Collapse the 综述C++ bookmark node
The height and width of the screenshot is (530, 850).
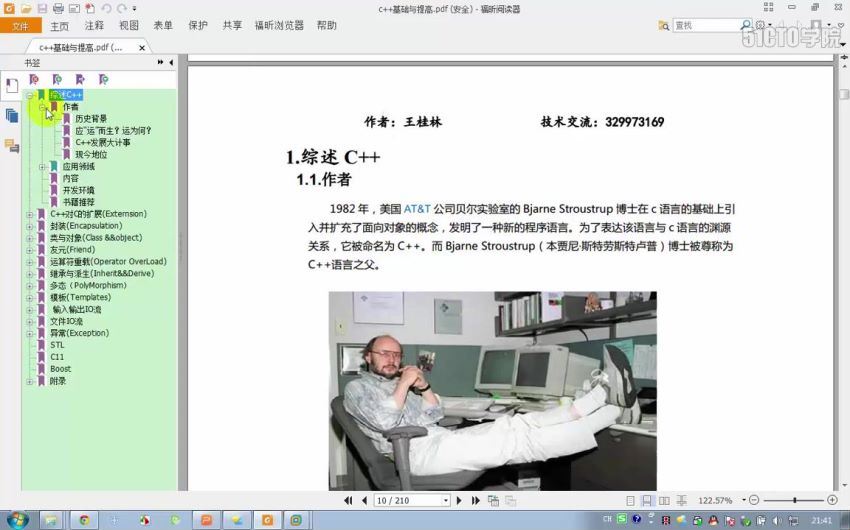30,95
